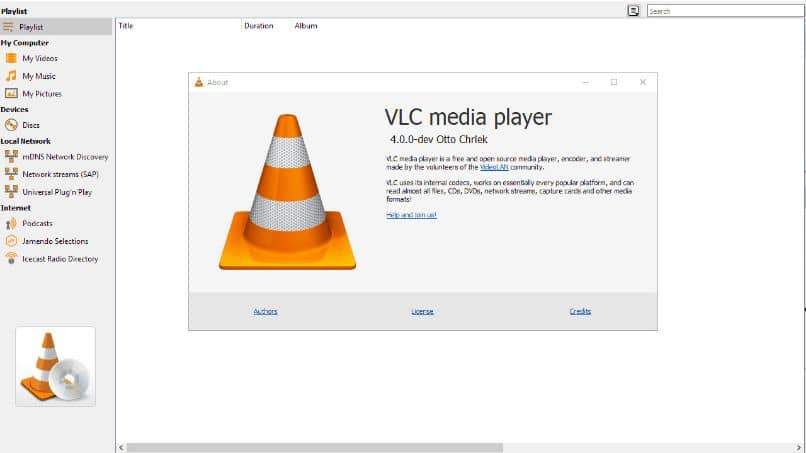Image resolution: width=806 pixels, height=453 pixels.
Task: Open My Pictures in sidebar
Action: click(42, 94)
